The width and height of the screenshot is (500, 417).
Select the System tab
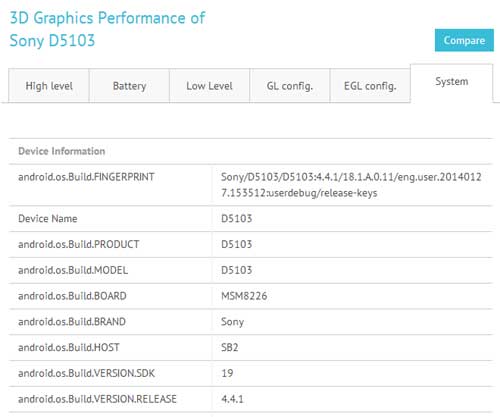coord(452,82)
